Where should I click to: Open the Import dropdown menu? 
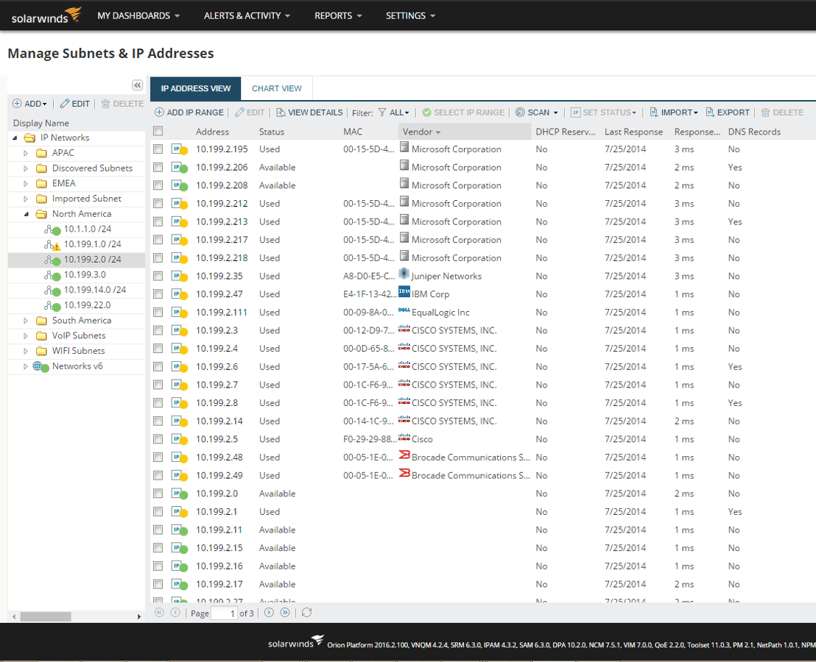point(672,112)
